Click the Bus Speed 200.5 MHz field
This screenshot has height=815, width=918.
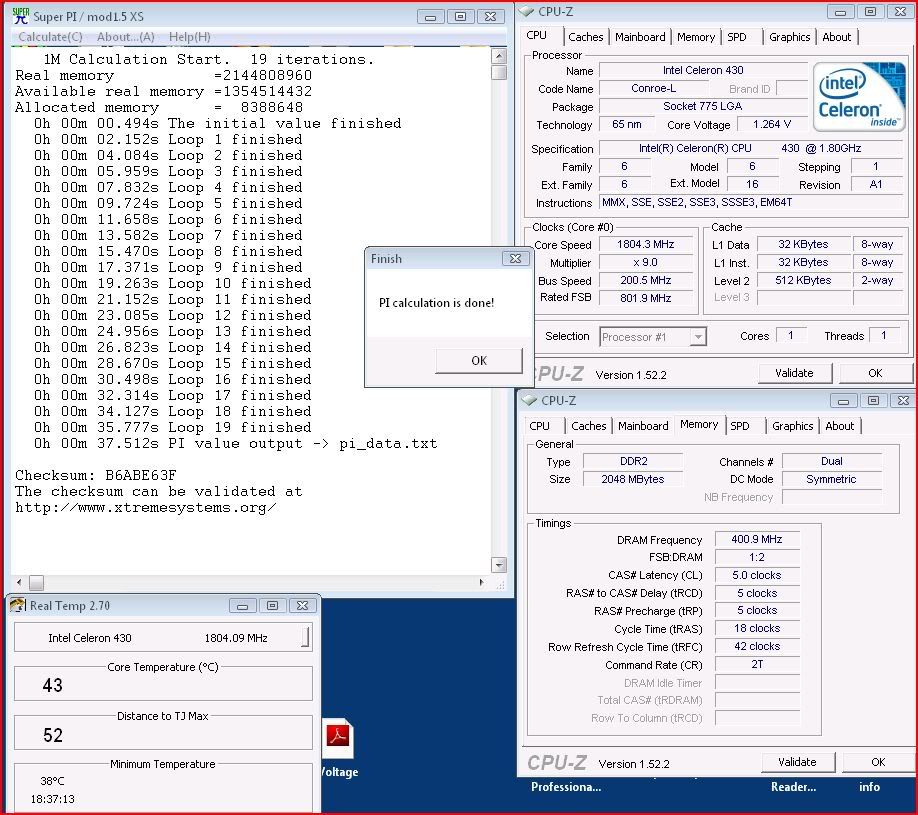(645, 280)
